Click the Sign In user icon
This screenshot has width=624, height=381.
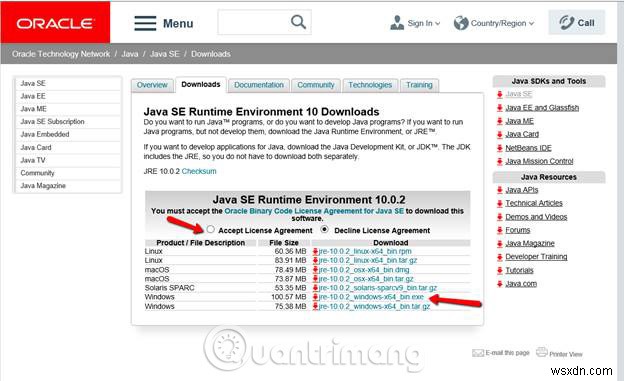tap(397, 23)
